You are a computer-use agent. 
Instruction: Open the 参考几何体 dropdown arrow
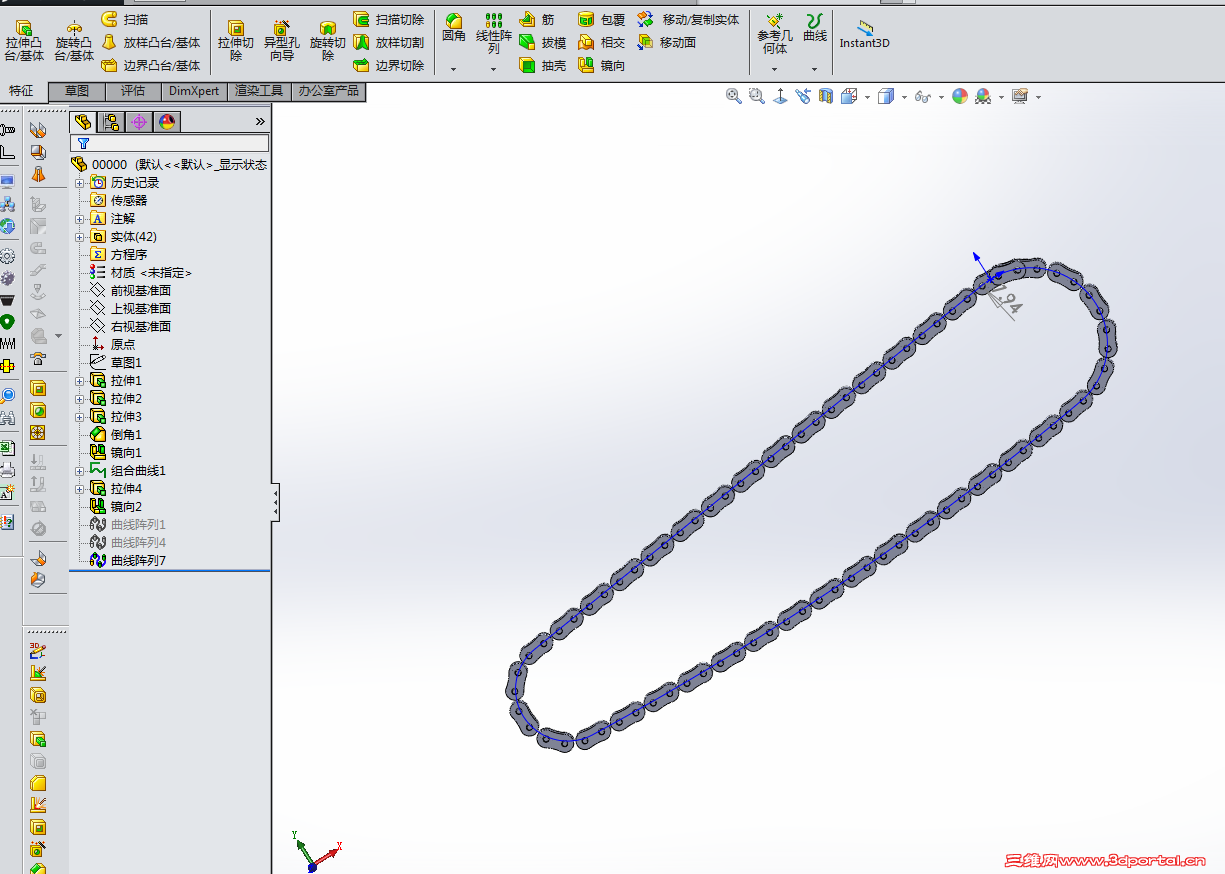tap(775, 69)
